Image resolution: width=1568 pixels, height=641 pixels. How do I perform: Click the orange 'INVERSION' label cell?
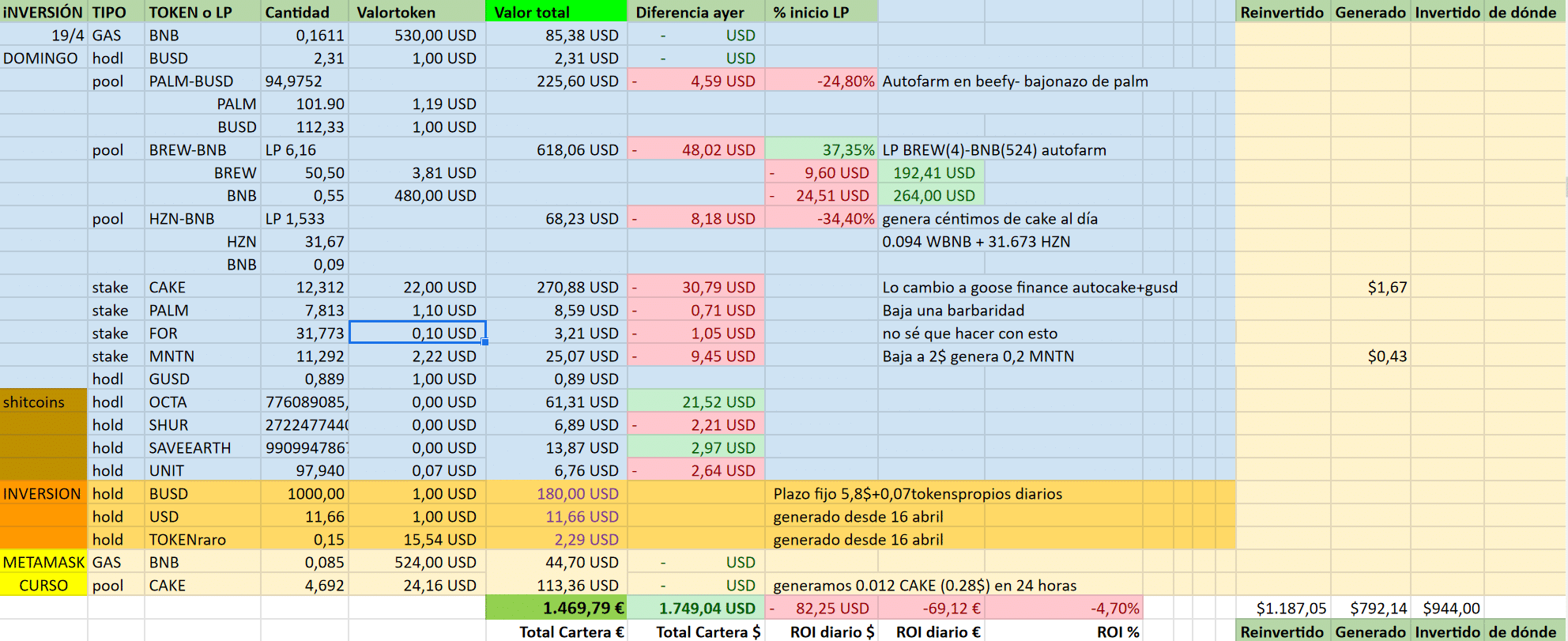coord(43,493)
